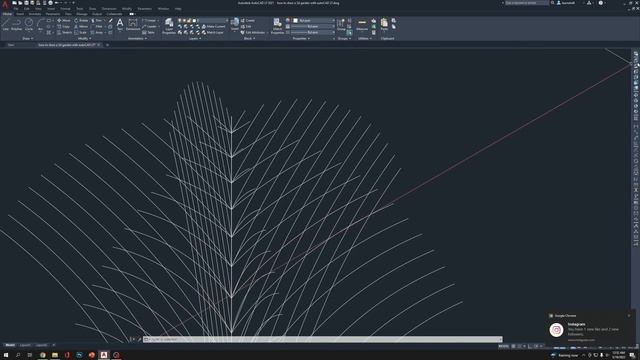Switch to the Annotate ribbon tab

[35, 14]
